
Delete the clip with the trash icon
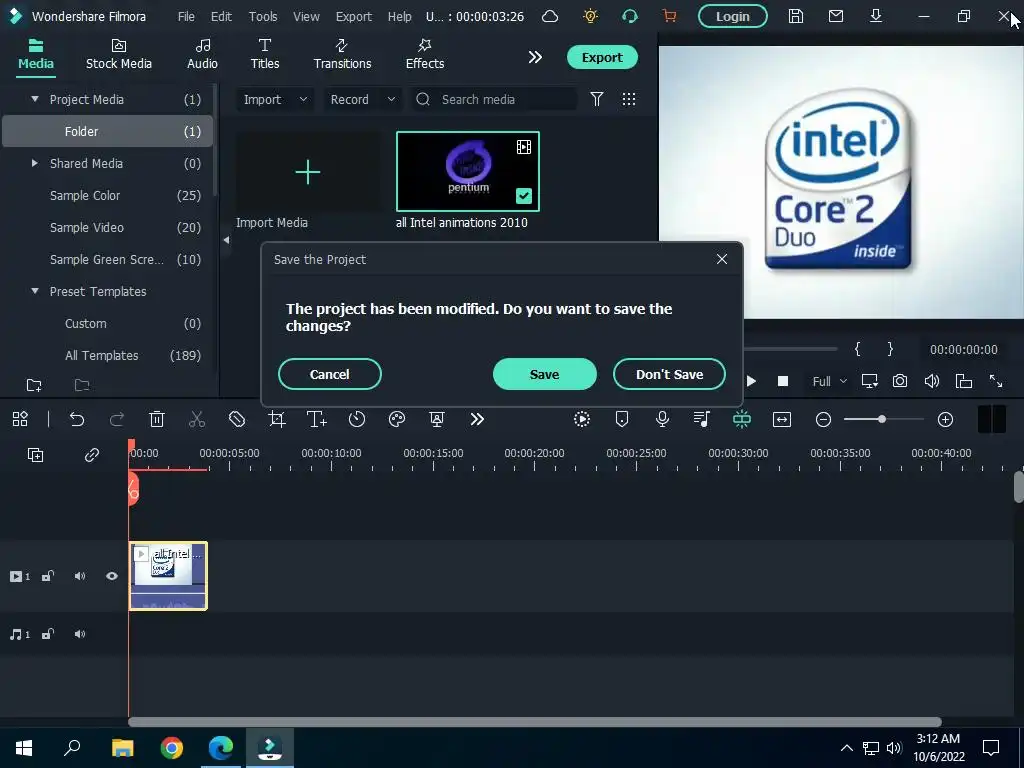click(x=157, y=419)
